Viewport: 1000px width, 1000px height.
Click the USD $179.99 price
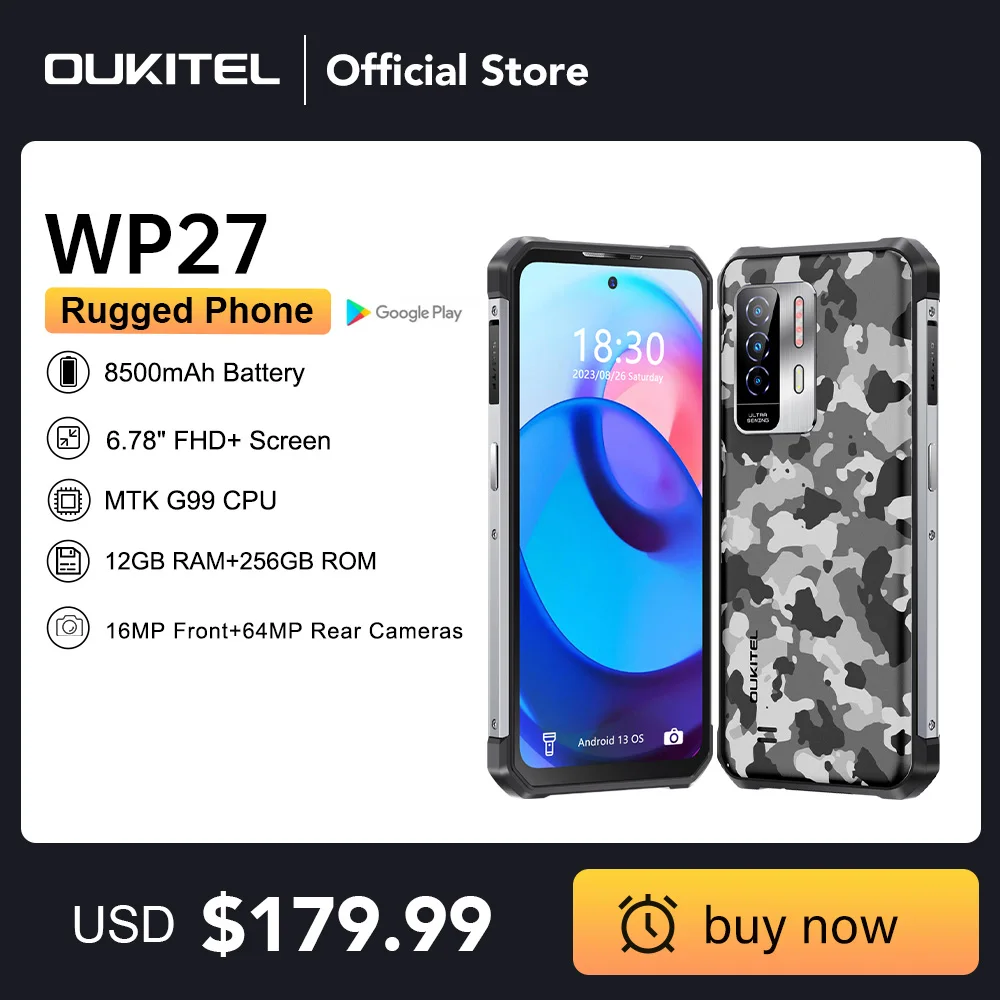(283, 923)
